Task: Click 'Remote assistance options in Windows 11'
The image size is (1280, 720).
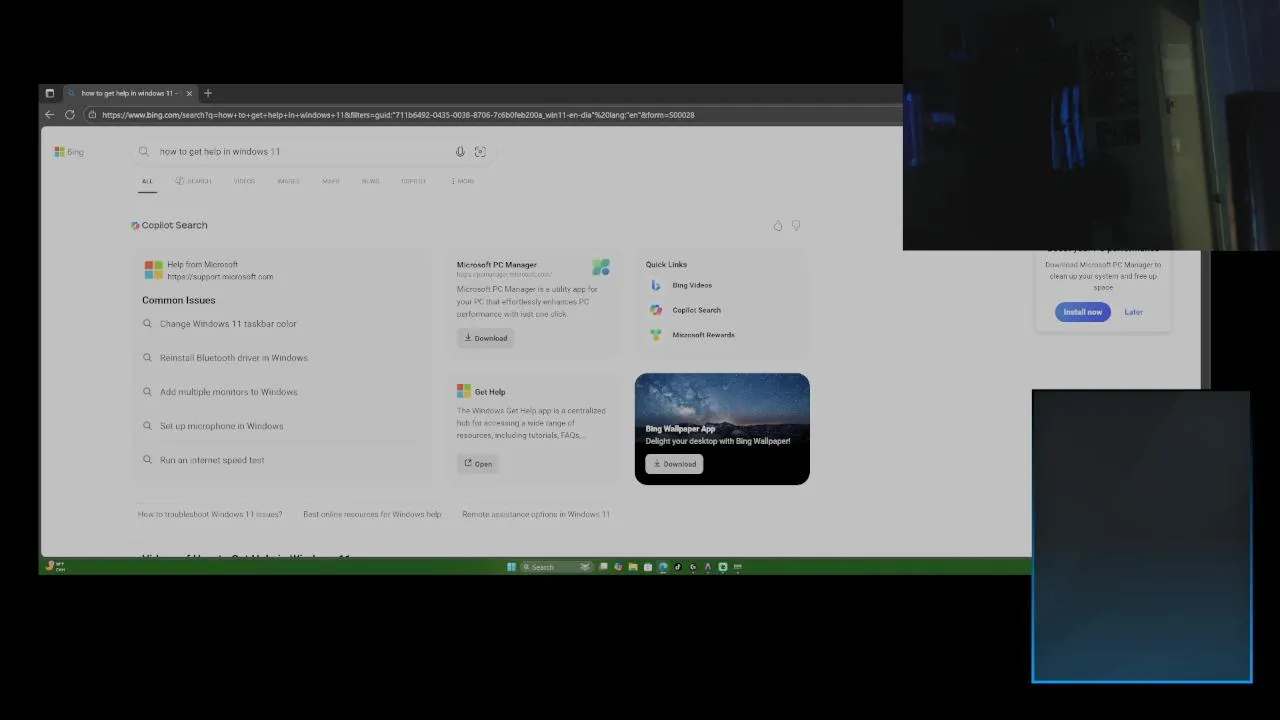Action: 536,514
